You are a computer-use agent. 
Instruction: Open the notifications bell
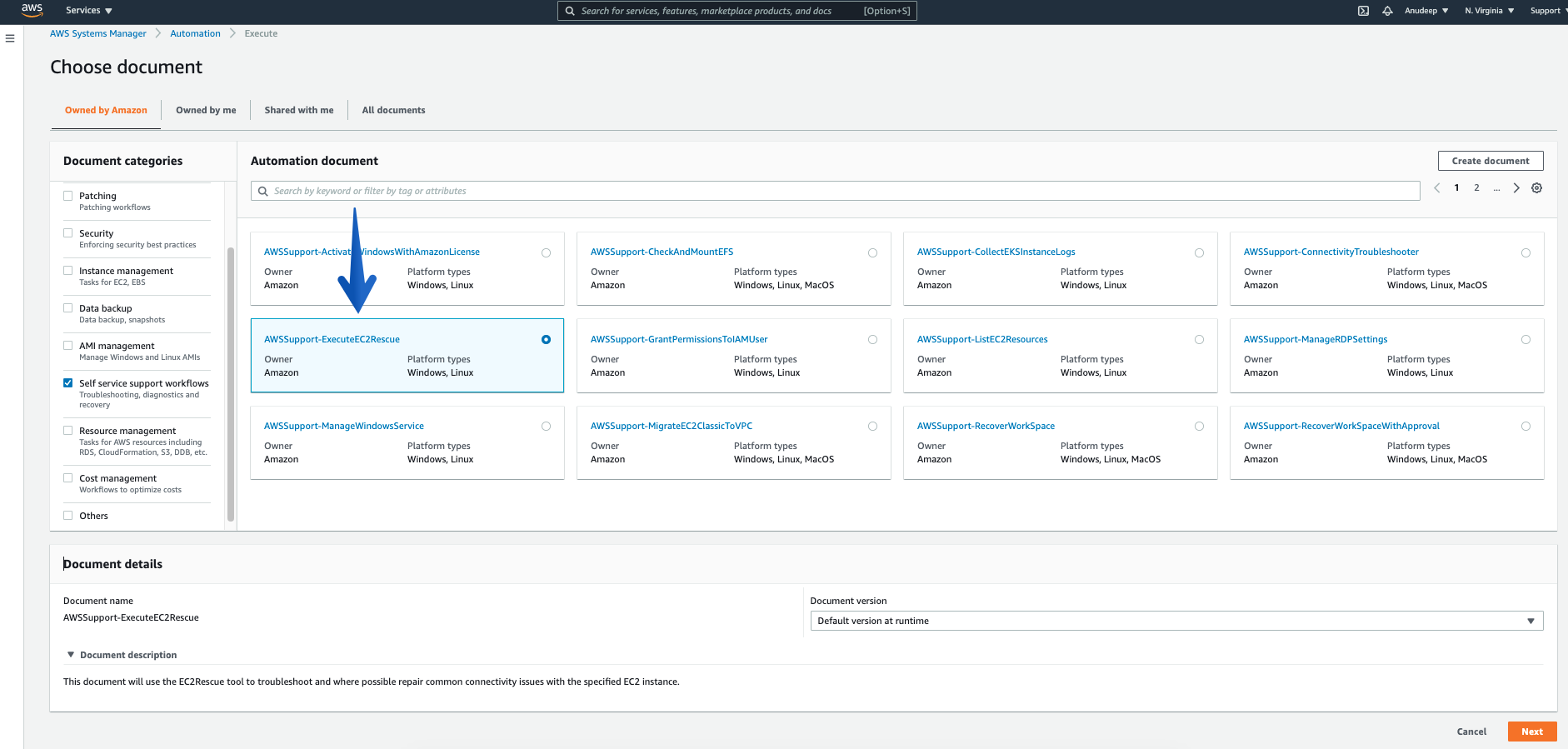point(1387,11)
